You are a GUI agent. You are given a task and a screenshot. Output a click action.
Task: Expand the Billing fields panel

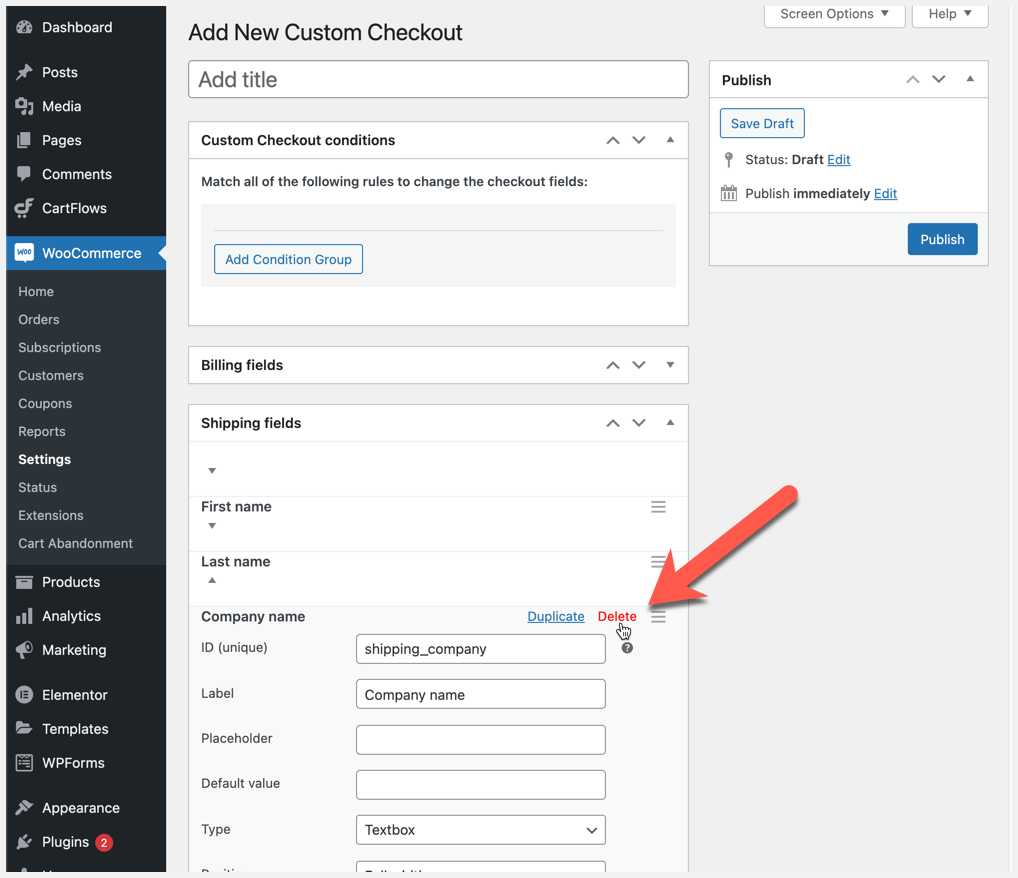(670, 365)
